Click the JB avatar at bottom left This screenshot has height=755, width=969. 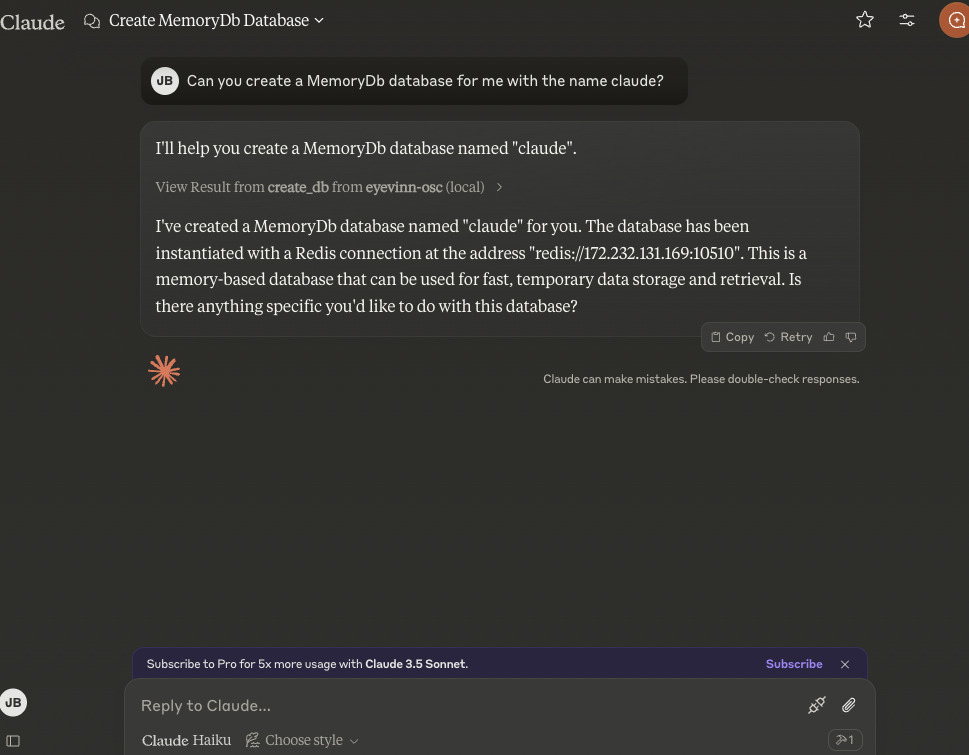pyautogui.click(x=14, y=702)
